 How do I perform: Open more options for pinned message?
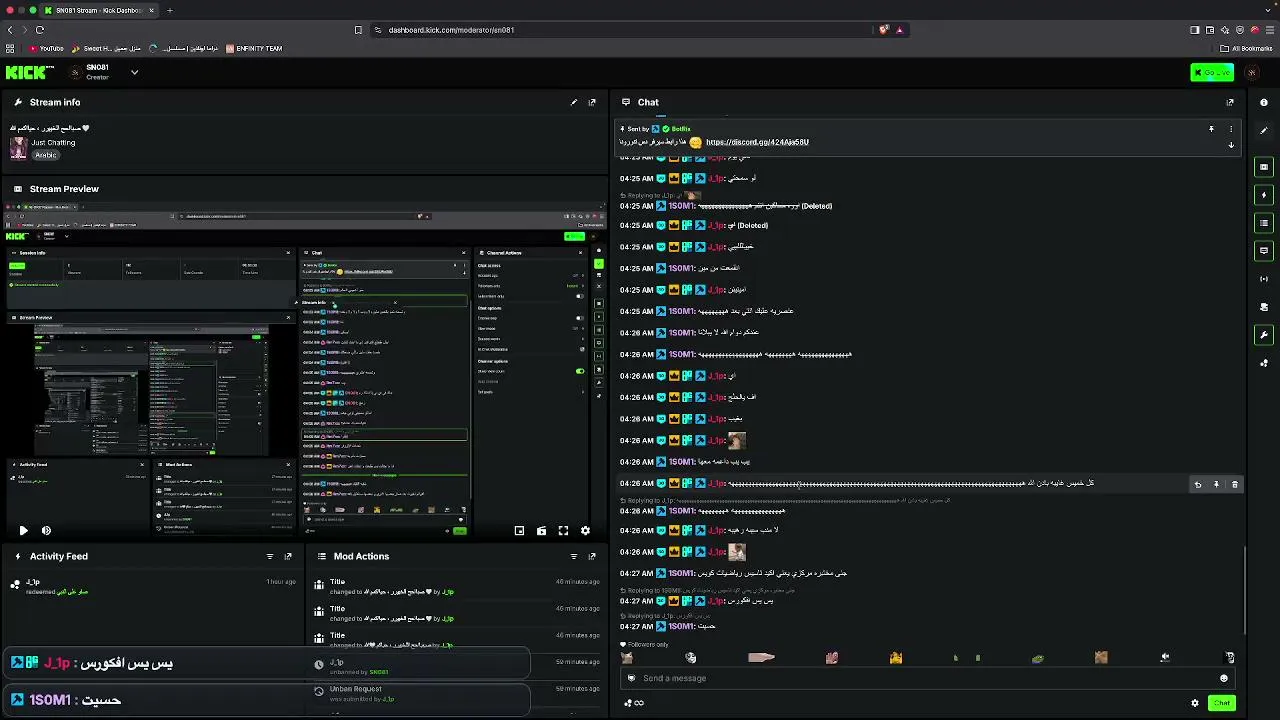1231,129
